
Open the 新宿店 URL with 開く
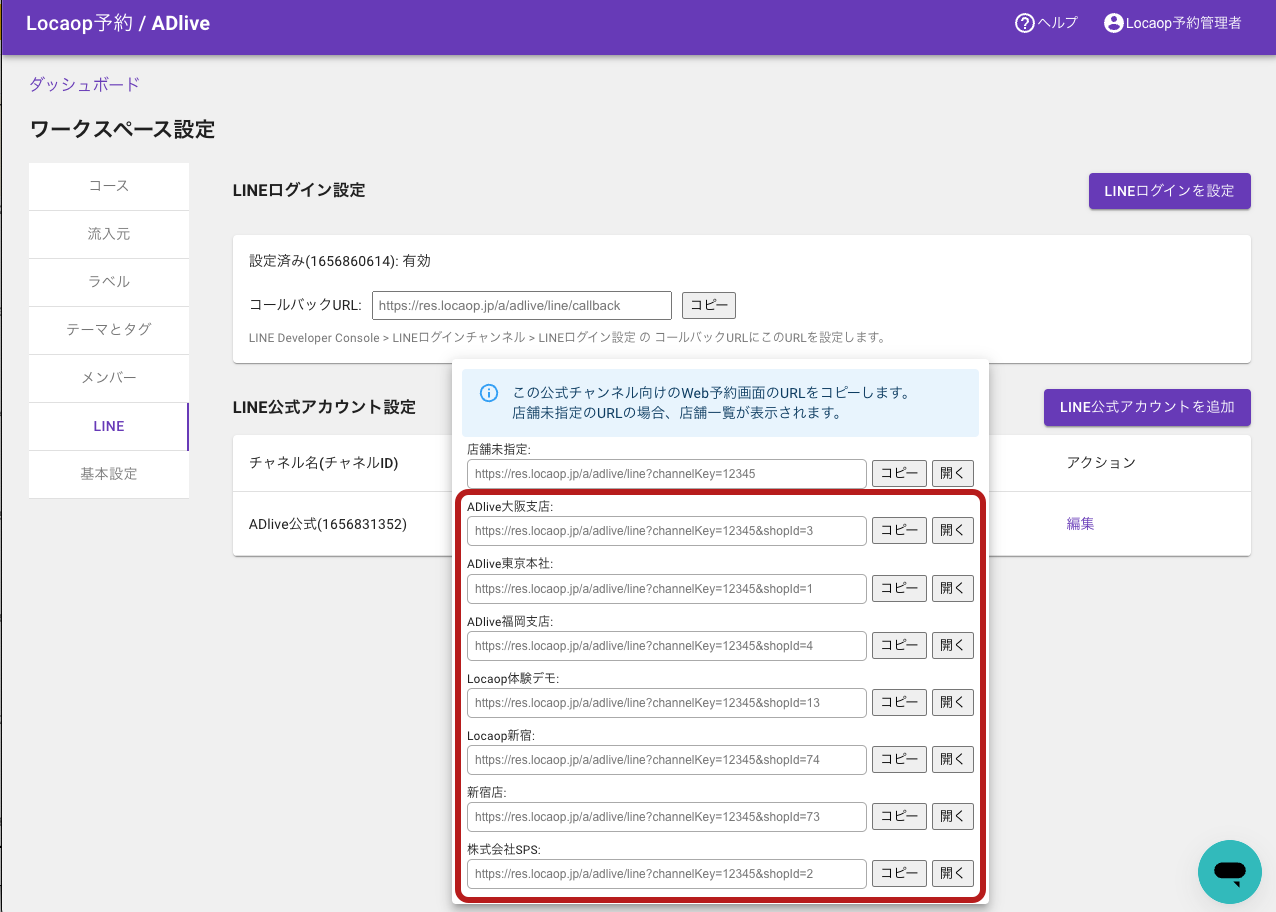coord(953,817)
